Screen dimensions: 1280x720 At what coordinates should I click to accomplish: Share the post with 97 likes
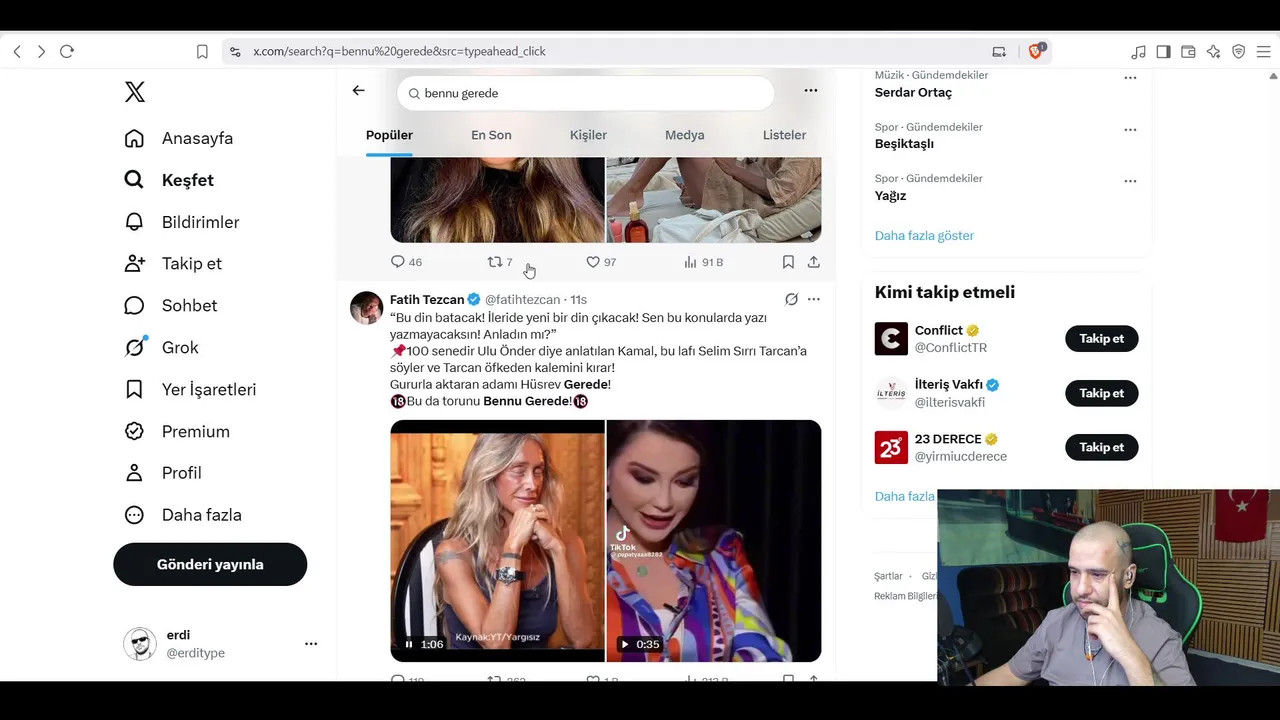tap(814, 262)
